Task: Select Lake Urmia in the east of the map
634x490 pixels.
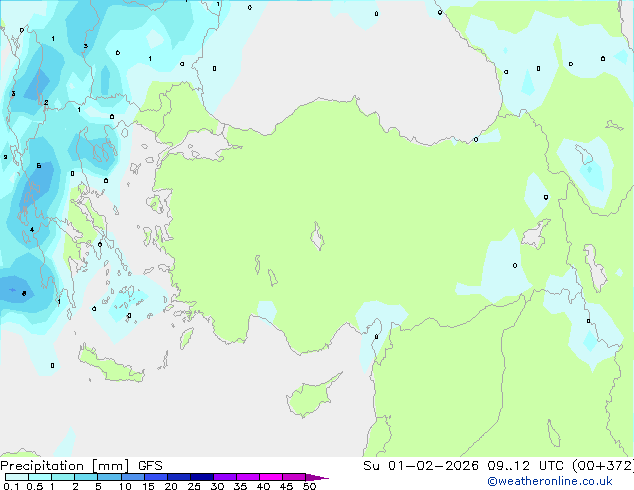Action: pyautogui.click(x=595, y=267)
